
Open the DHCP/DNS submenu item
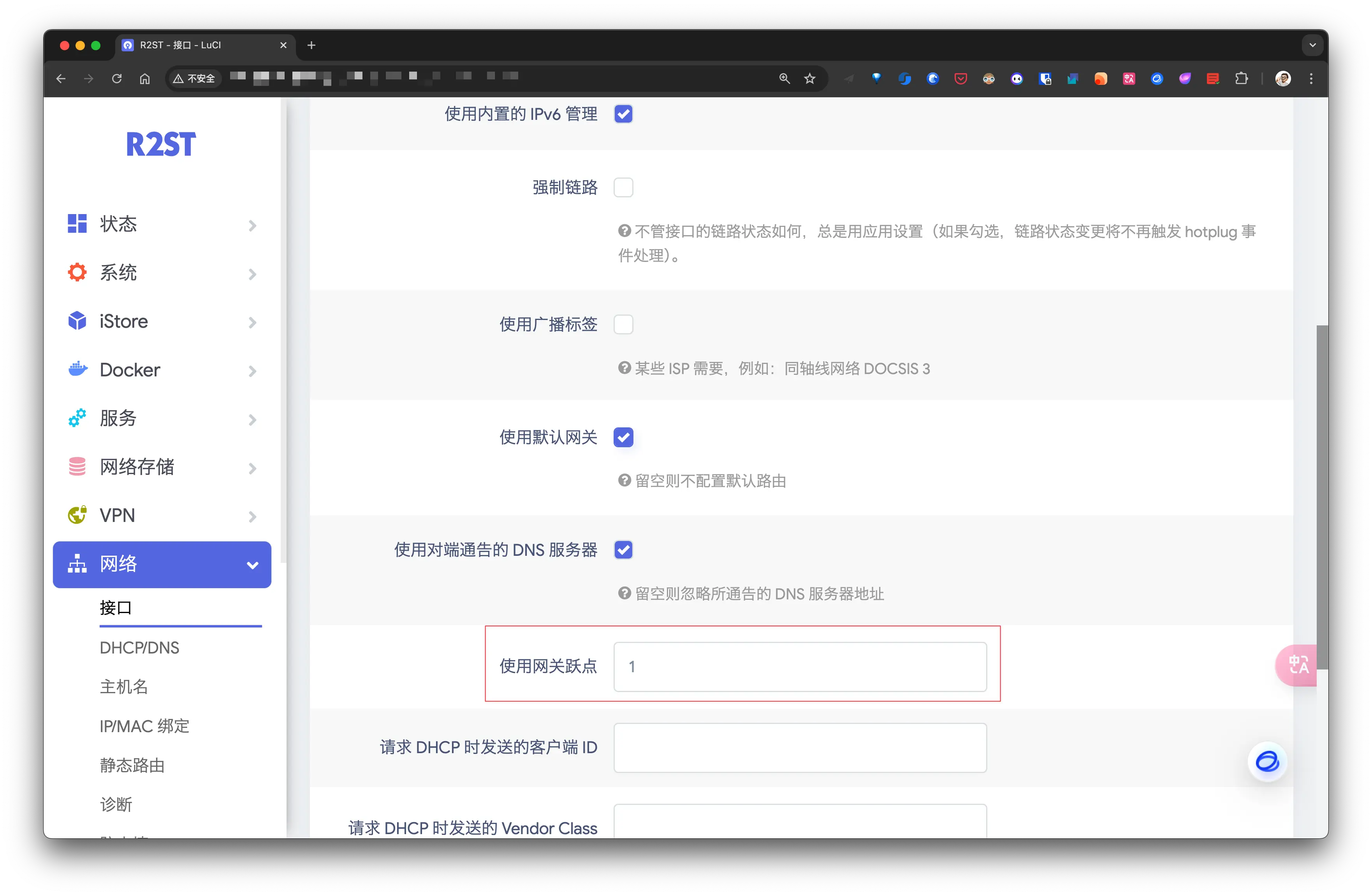tap(139, 648)
